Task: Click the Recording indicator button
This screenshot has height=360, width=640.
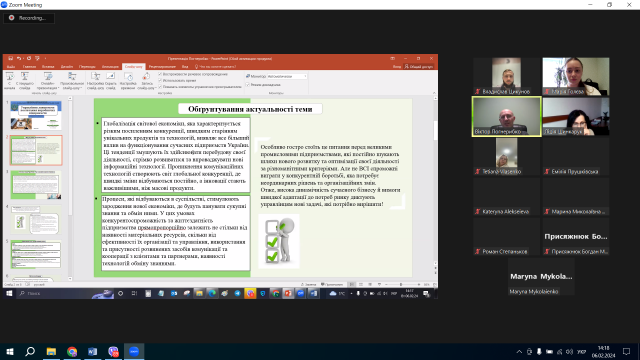Action: coord(29,18)
